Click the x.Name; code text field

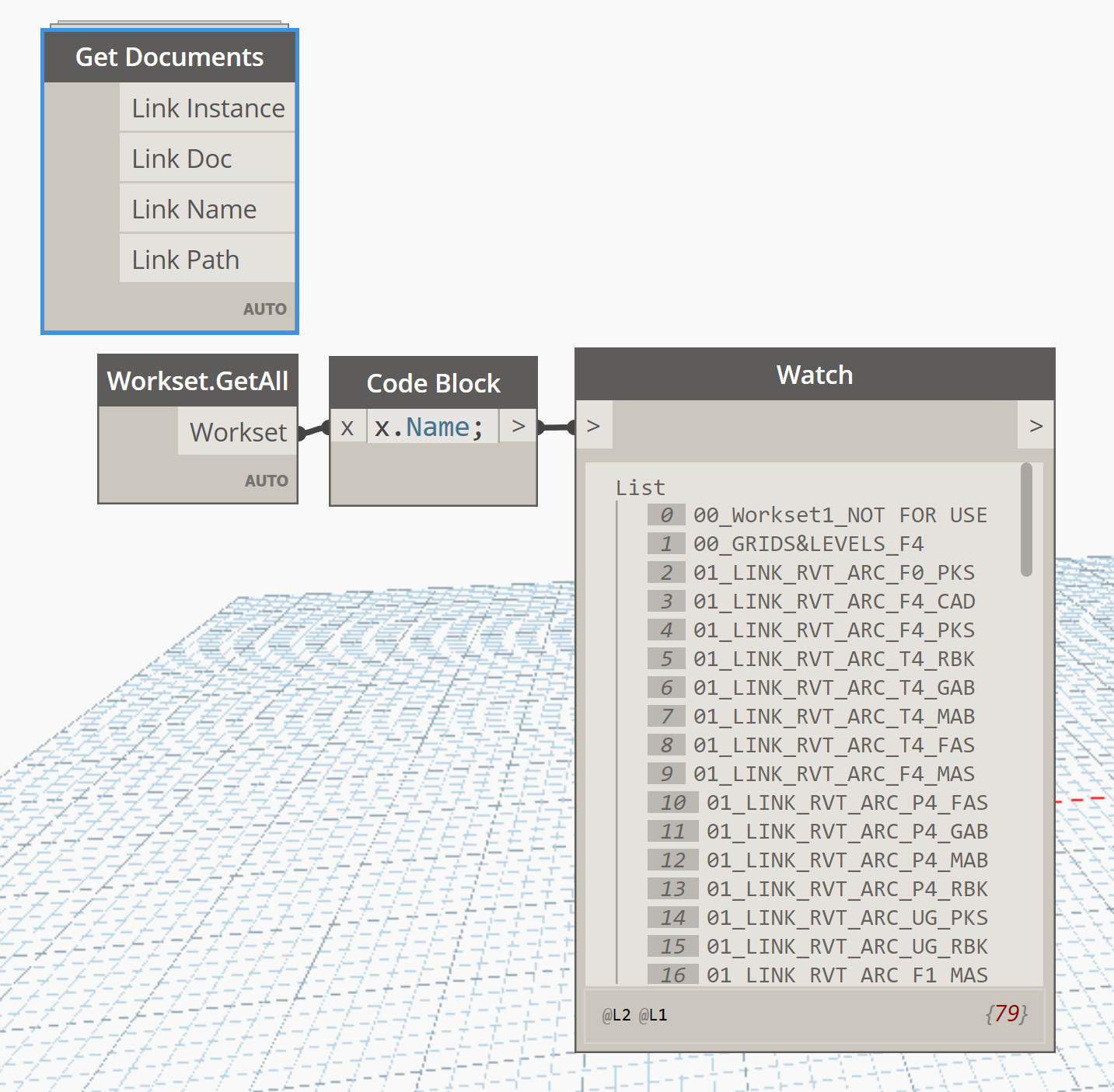[x=432, y=427]
